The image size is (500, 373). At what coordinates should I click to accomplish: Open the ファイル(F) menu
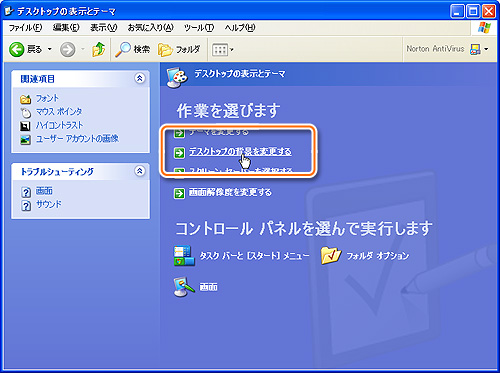click(25, 28)
